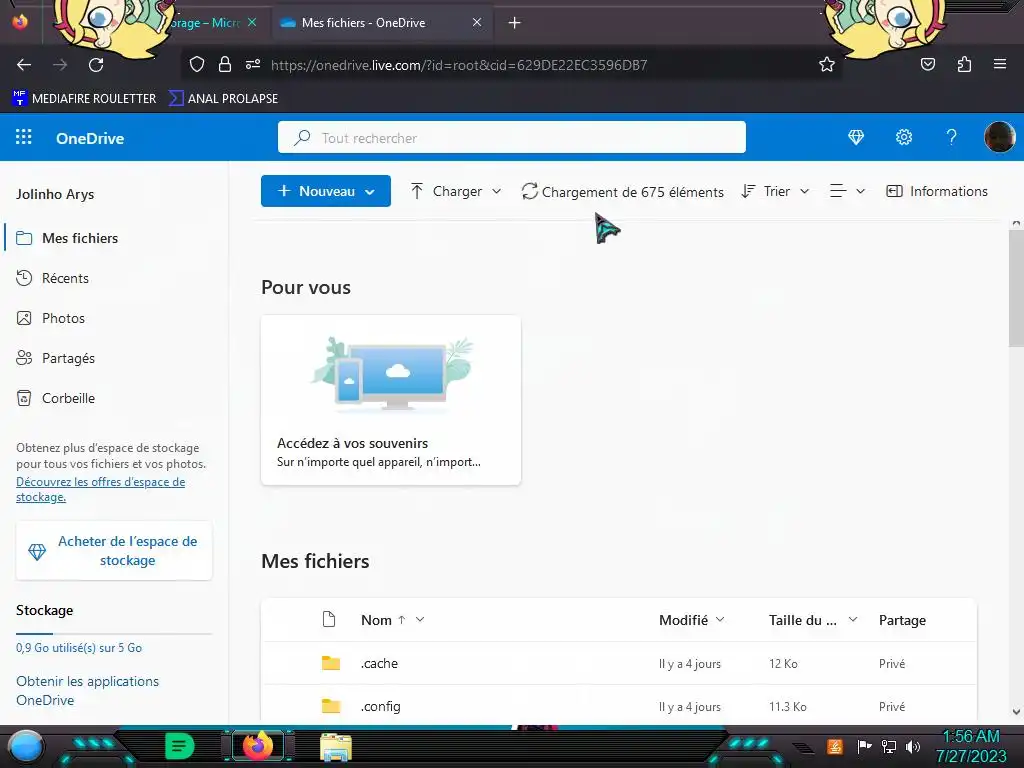Click the network tray icon
This screenshot has height=768, width=1024.
click(888, 746)
